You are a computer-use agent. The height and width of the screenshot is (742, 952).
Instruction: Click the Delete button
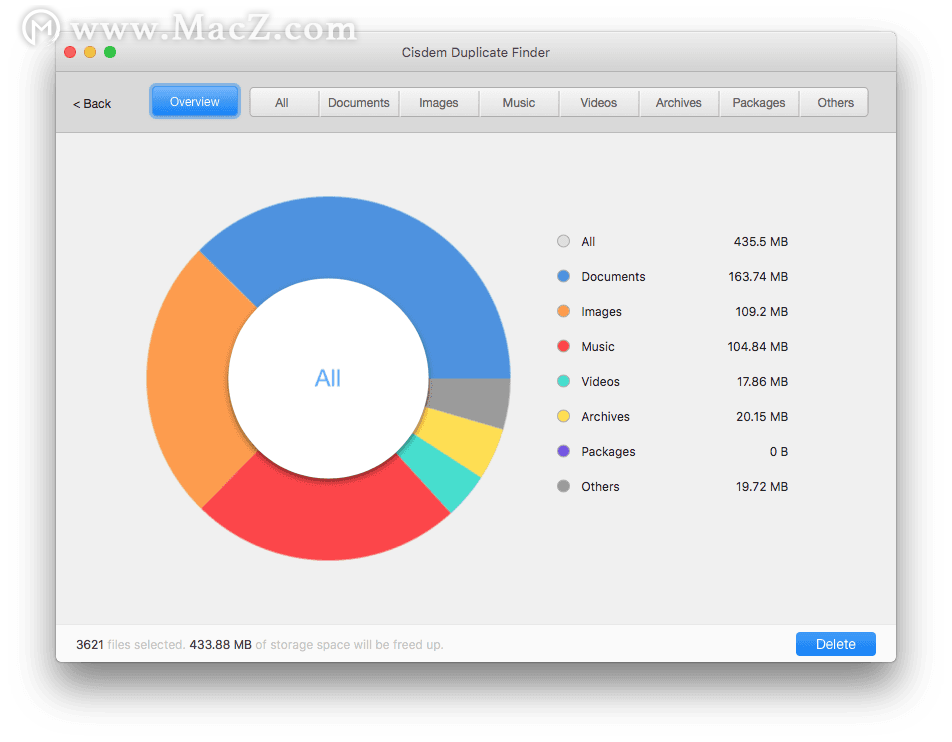coord(835,644)
